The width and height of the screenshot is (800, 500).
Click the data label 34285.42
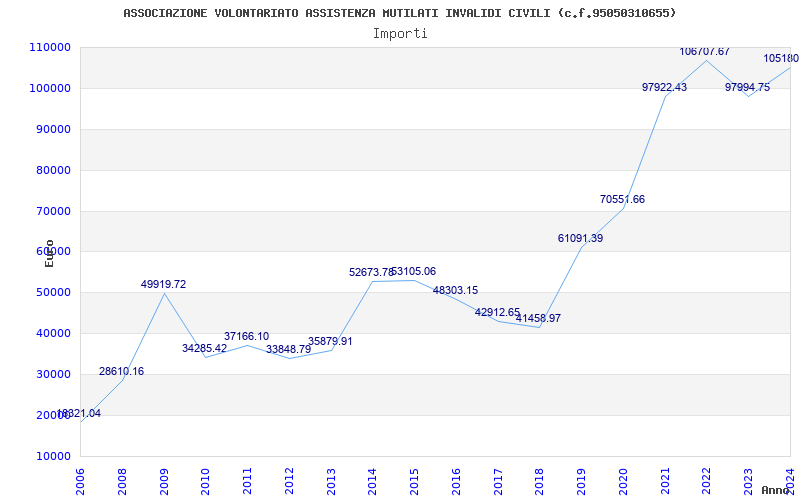pyautogui.click(x=205, y=348)
